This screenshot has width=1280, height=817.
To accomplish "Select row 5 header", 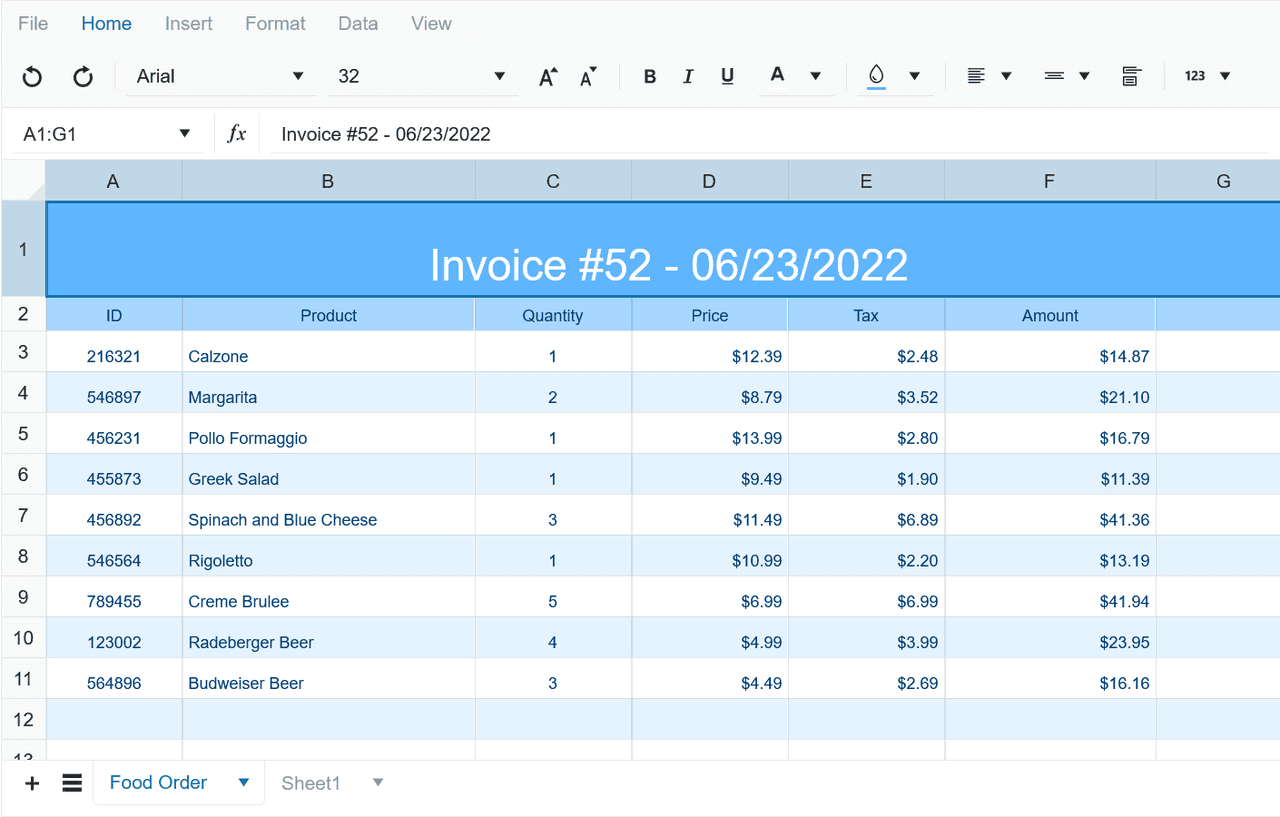I will click(24, 433).
